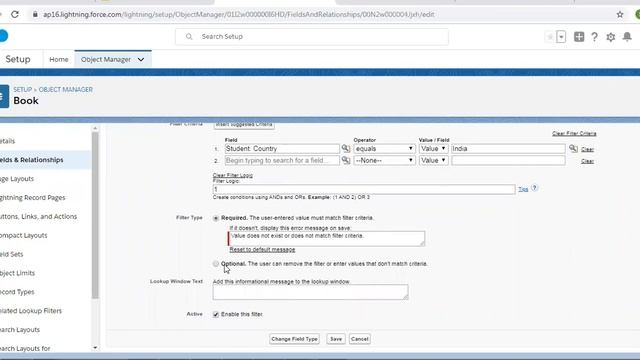Click the Search Setup box
This screenshot has width=640, height=360.
pos(312,37)
